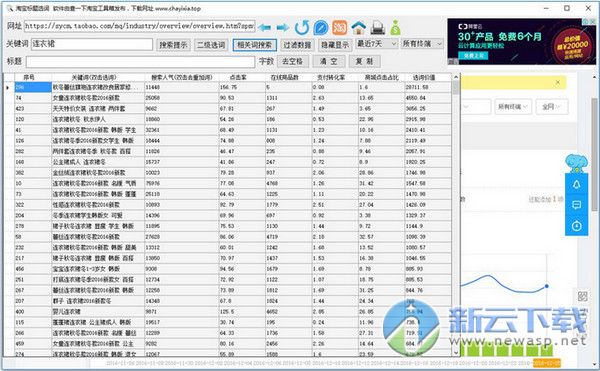600x371 pixels.
Task: Sort by the 支付转化率 column header
Action: tap(334, 77)
